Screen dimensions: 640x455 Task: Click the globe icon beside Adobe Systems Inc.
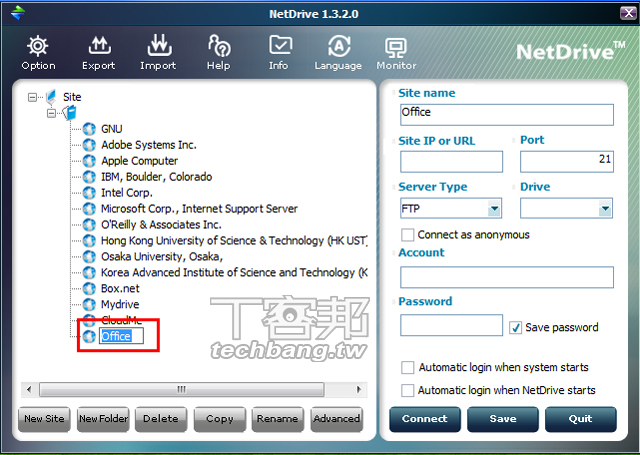click(x=89, y=145)
